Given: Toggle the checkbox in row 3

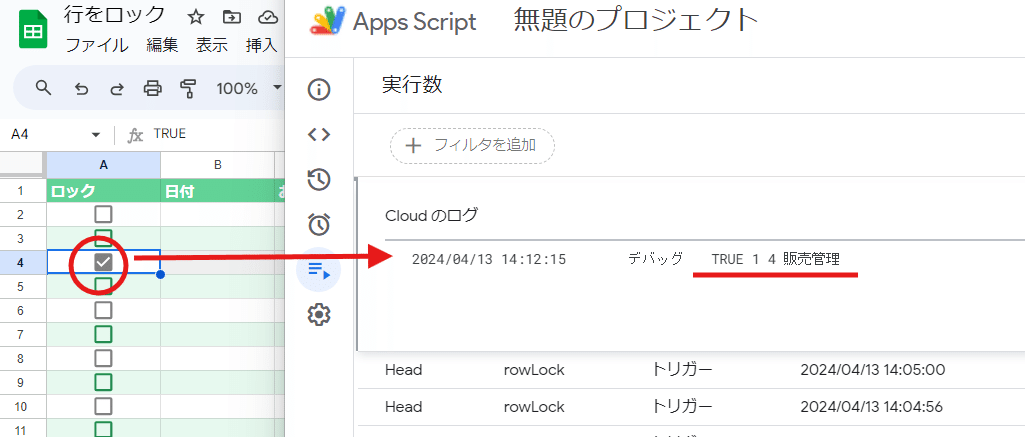Looking at the screenshot, I should pos(103,236).
